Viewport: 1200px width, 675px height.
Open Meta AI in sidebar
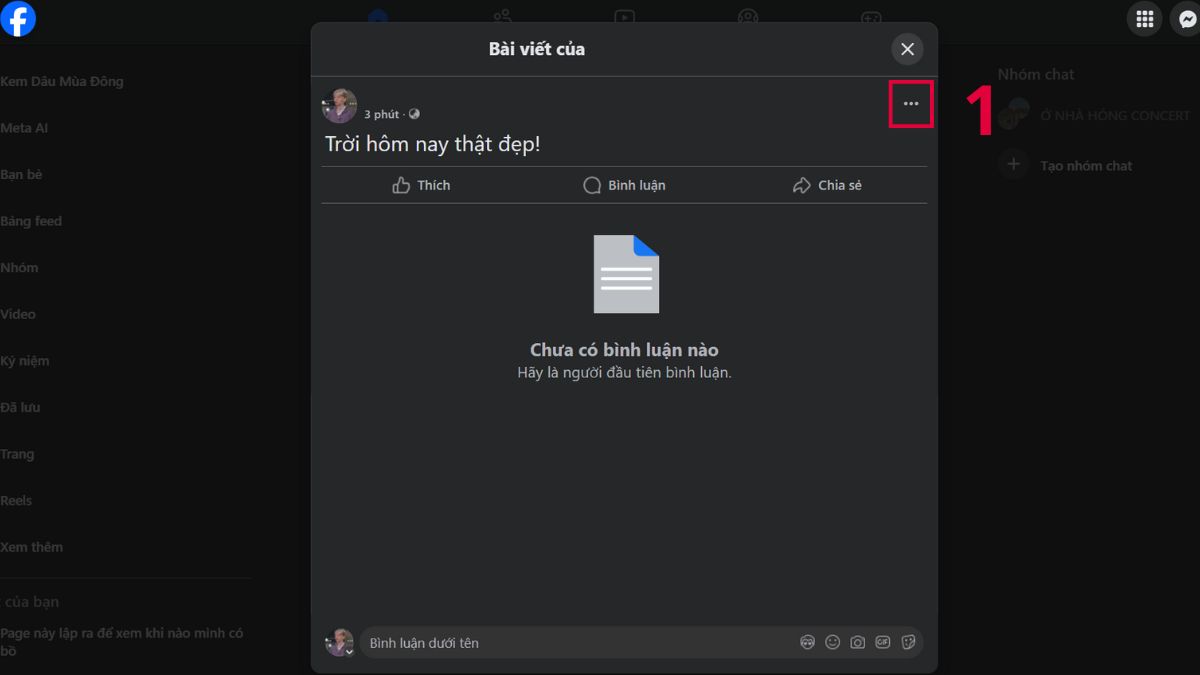[24, 128]
